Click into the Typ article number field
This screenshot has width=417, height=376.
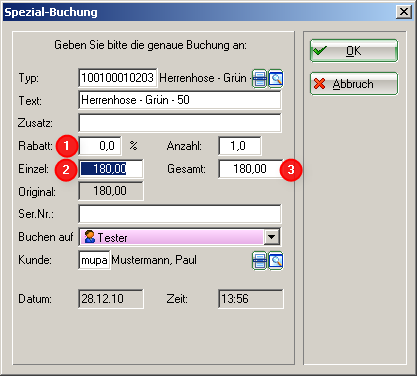(x=118, y=78)
